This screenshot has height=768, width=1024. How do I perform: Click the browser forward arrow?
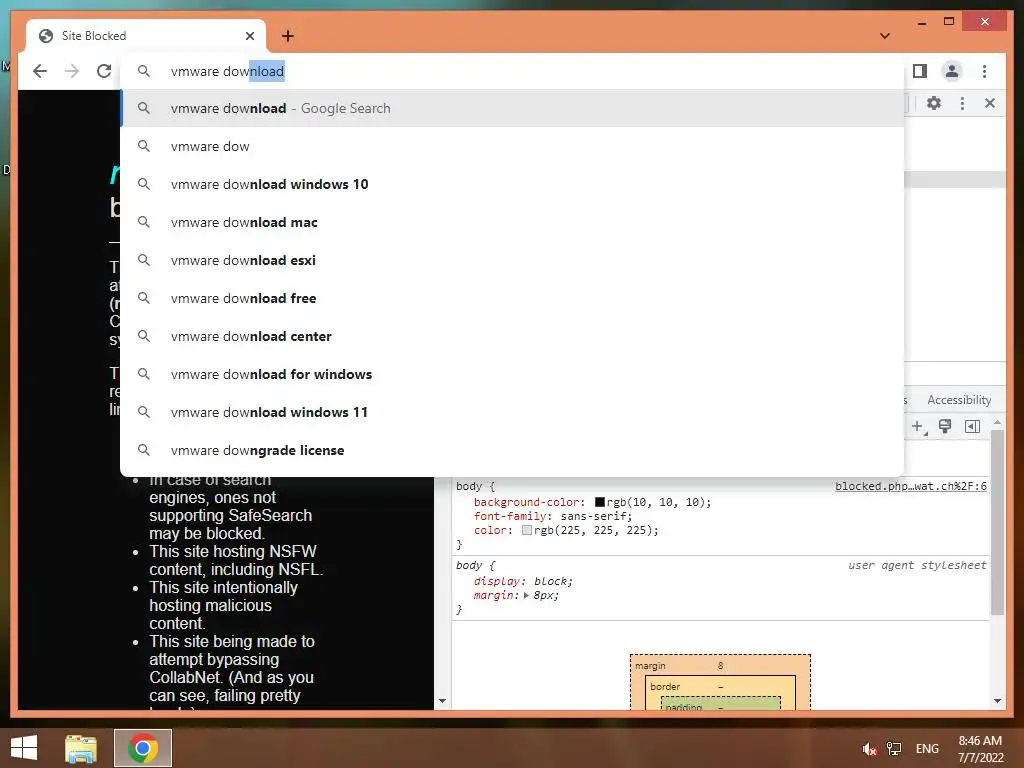click(72, 71)
